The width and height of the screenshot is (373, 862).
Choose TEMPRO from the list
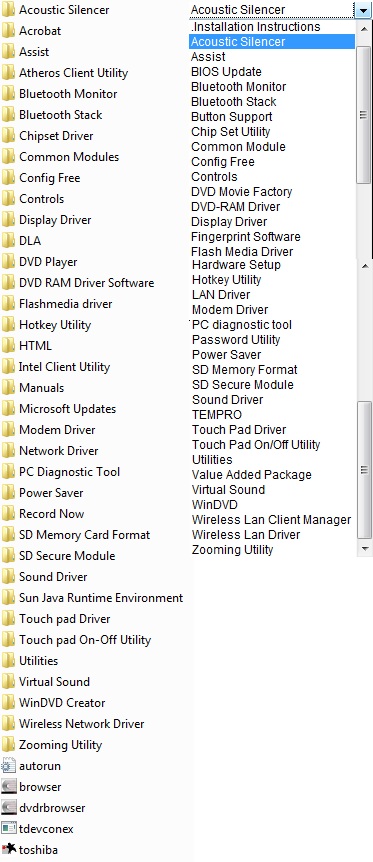point(217,415)
